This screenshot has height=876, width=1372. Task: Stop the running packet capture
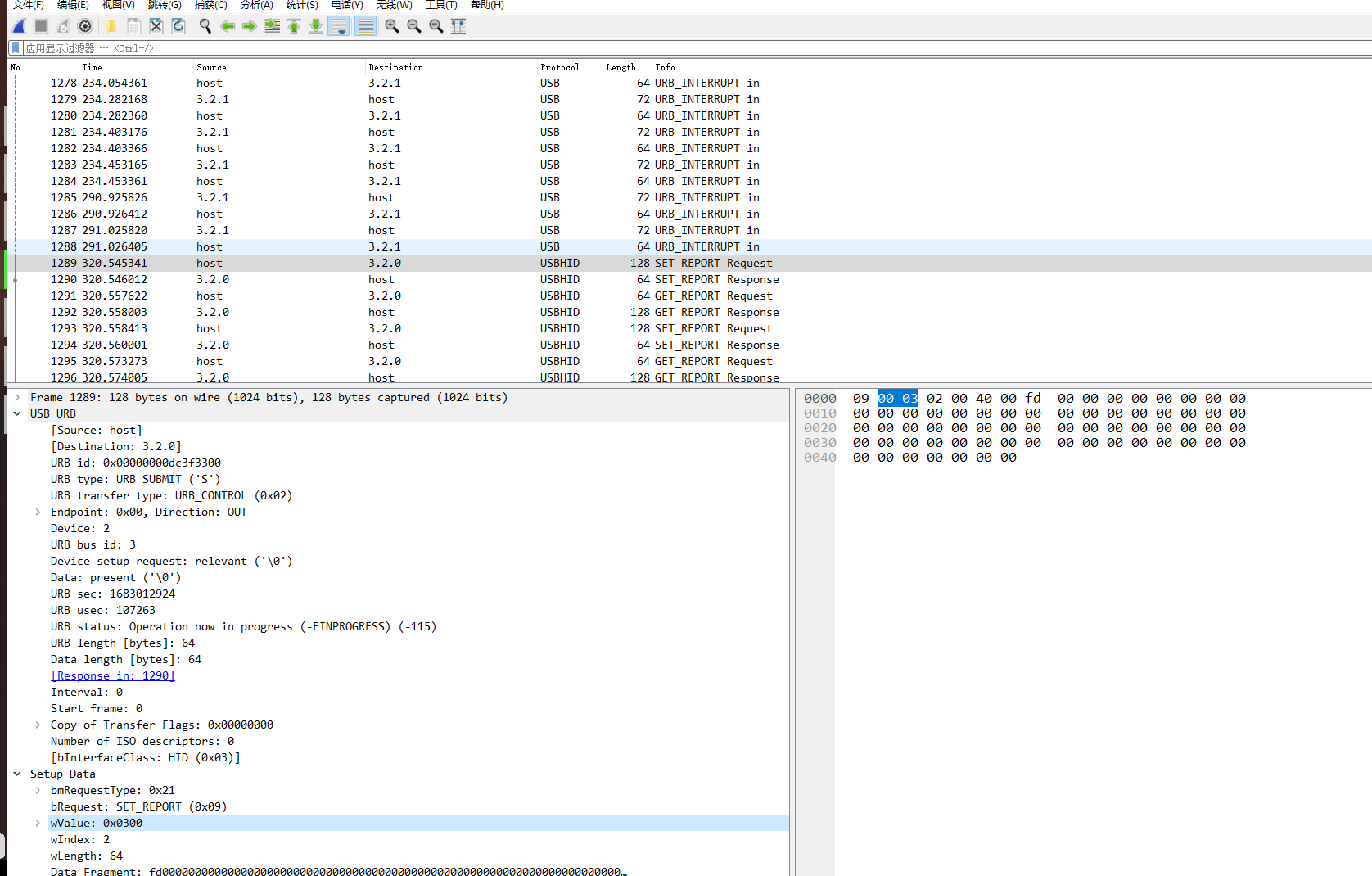pyautogui.click(x=41, y=26)
